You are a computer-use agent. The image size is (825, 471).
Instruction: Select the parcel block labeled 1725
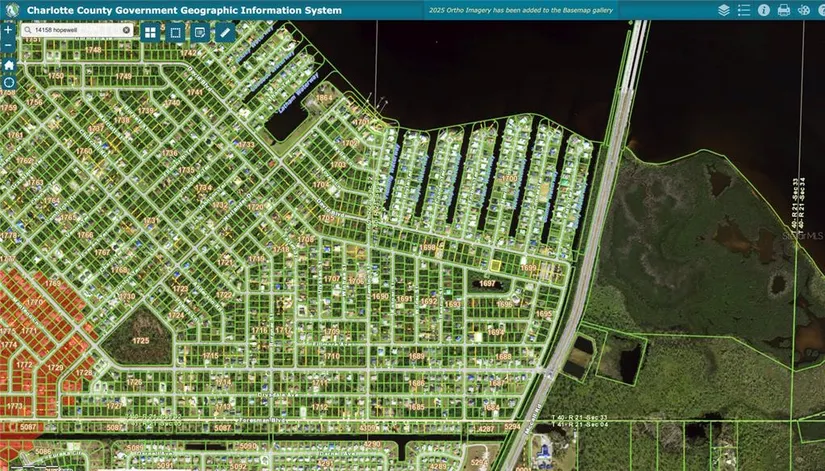point(140,340)
